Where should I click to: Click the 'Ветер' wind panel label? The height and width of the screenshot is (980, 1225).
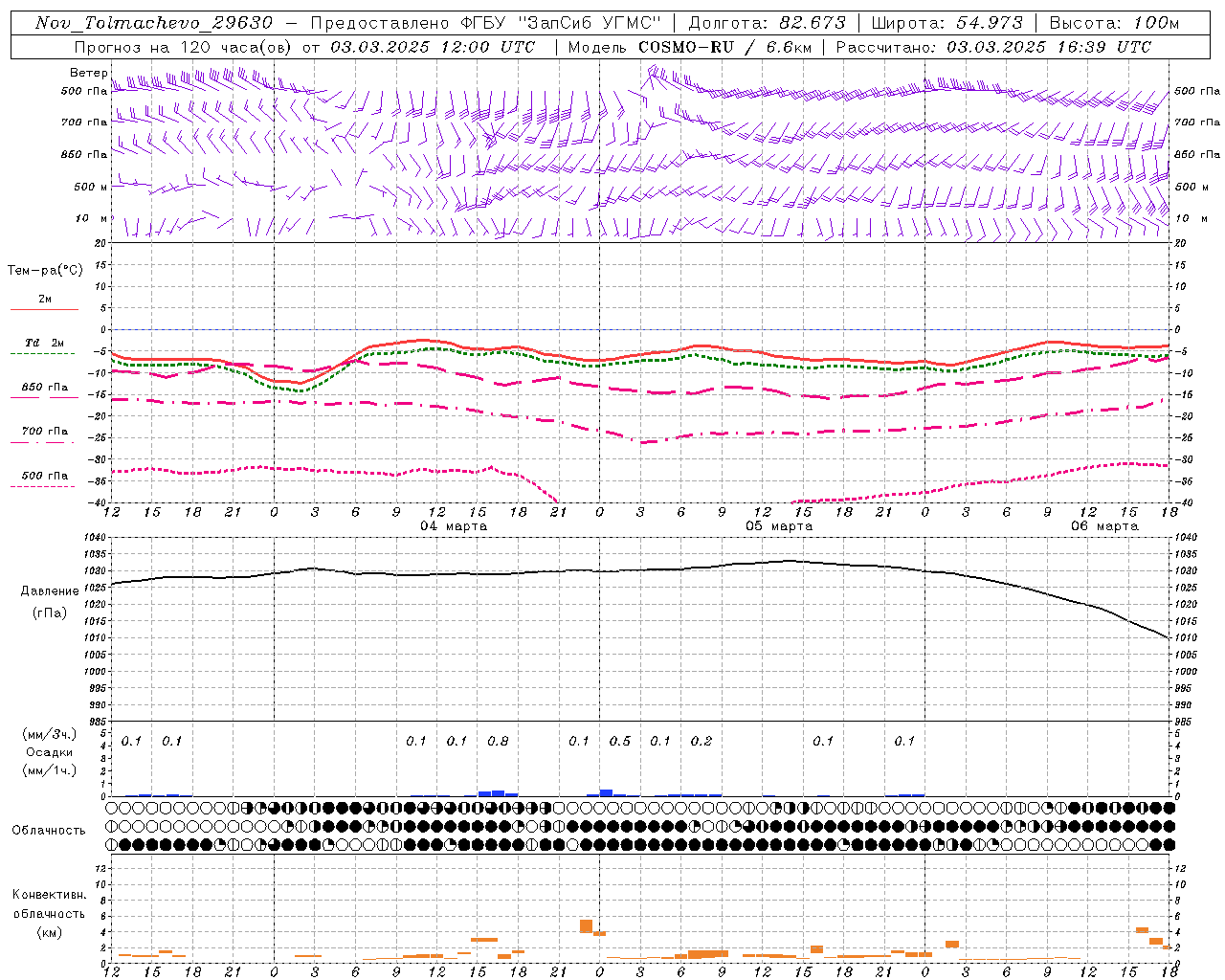pyautogui.click(x=88, y=73)
